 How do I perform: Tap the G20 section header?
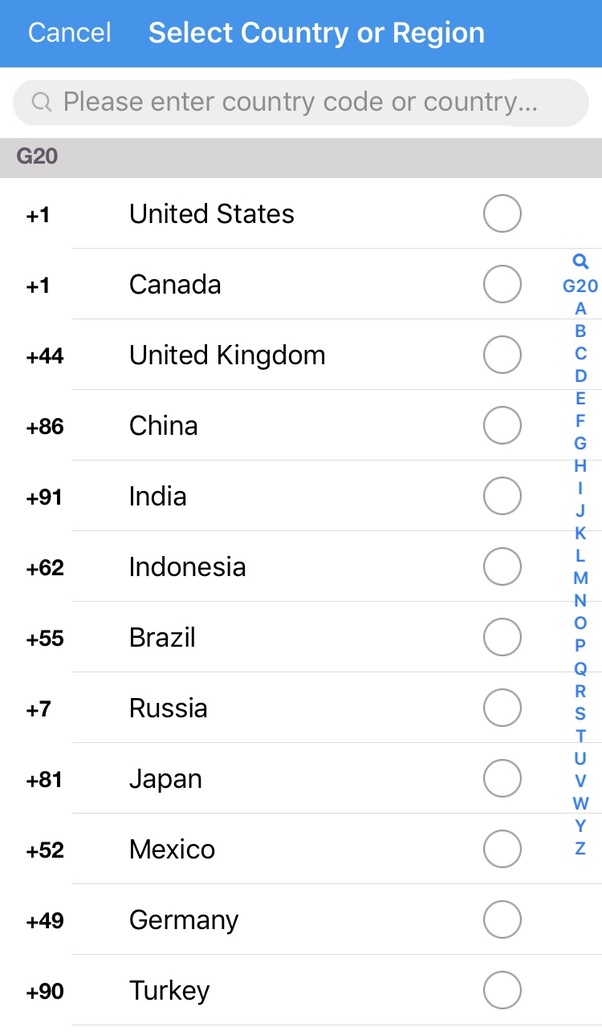[x=300, y=157]
